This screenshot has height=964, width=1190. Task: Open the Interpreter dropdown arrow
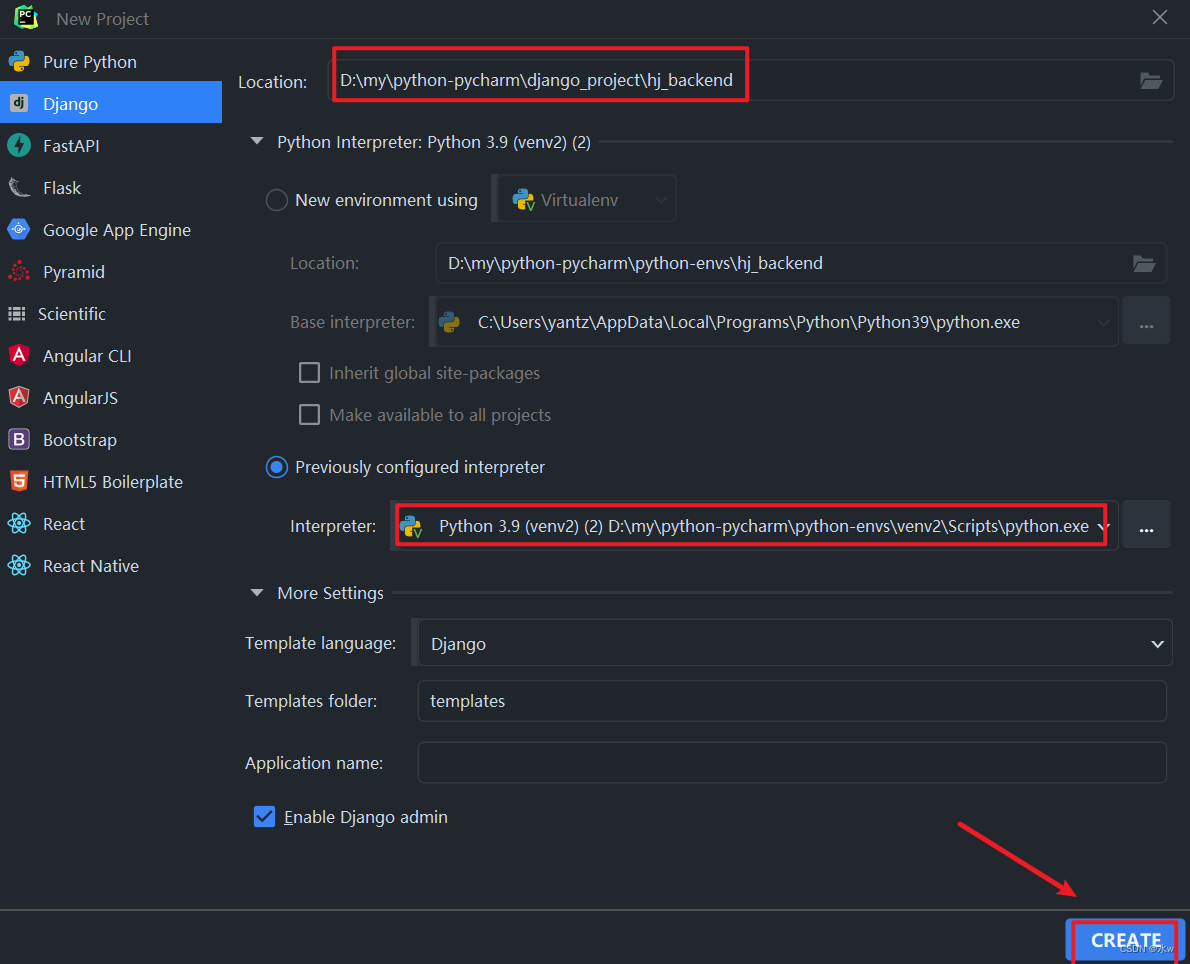point(1103,526)
